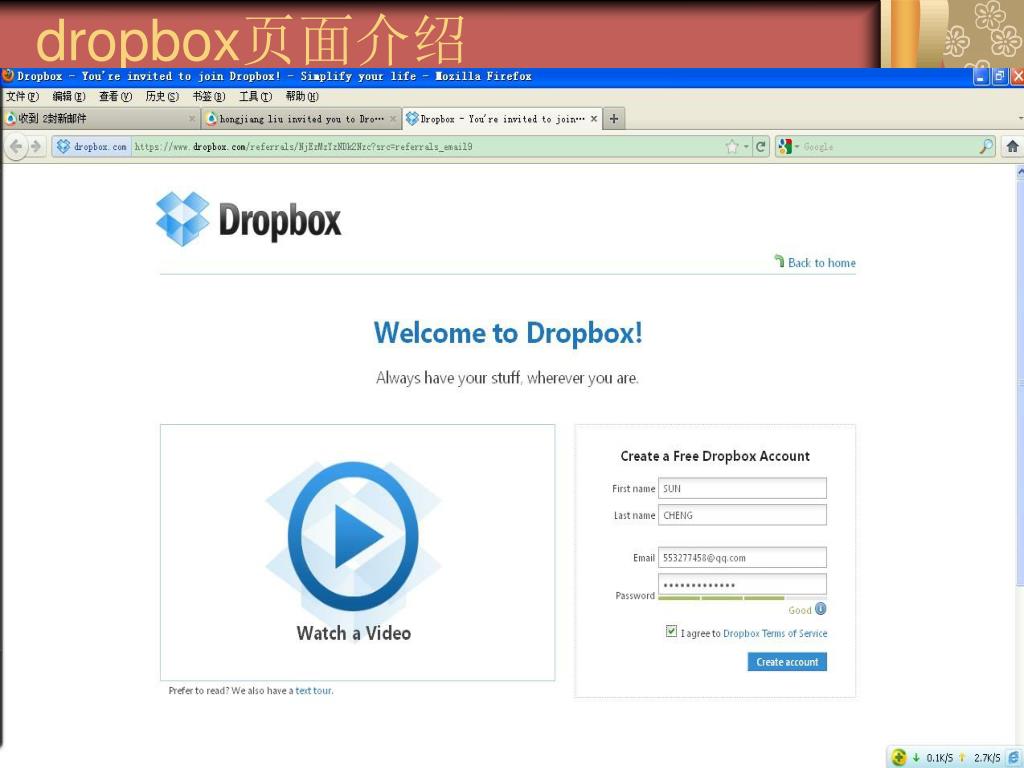1024x768 pixels.
Task: Click Create account button
Action: click(x=787, y=662)
